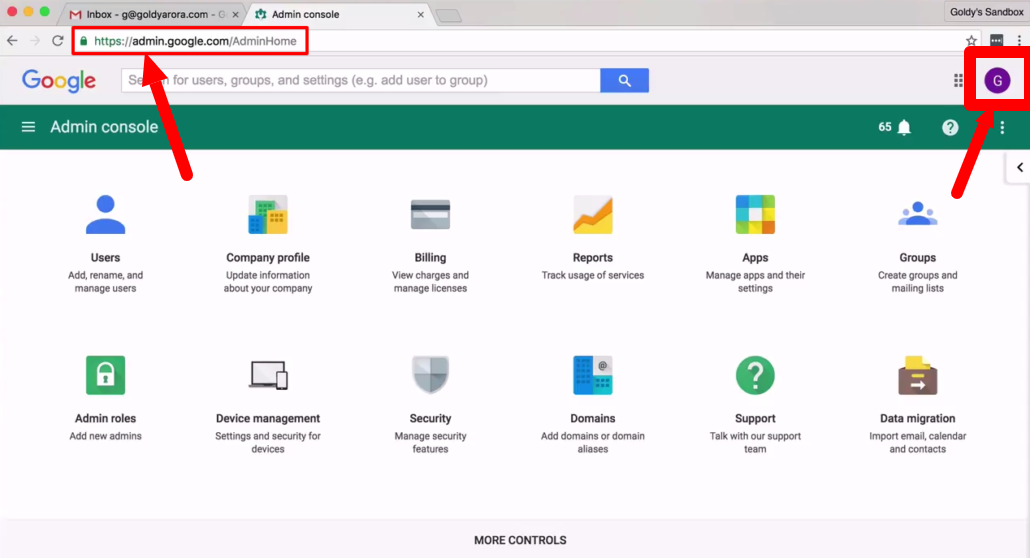1030x558 pixels.
Task: Open the purple G account avatar
Action: (997, 81)
